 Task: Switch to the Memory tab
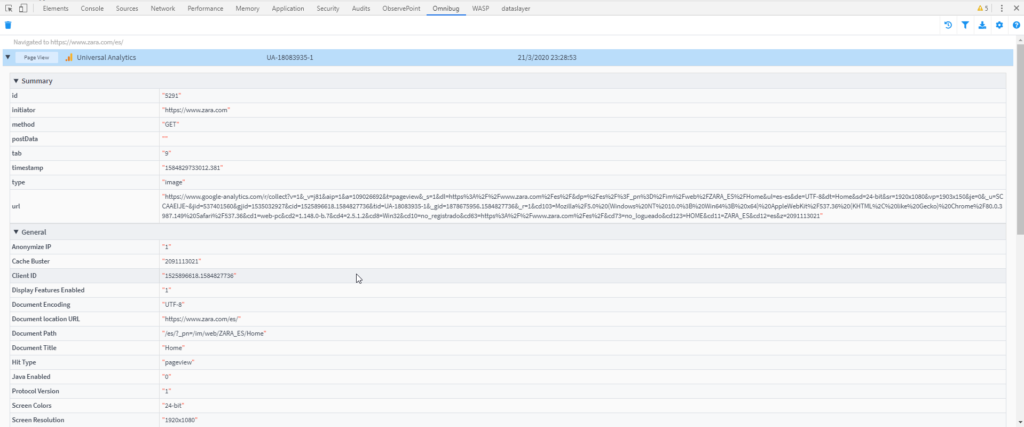(248, 8)
